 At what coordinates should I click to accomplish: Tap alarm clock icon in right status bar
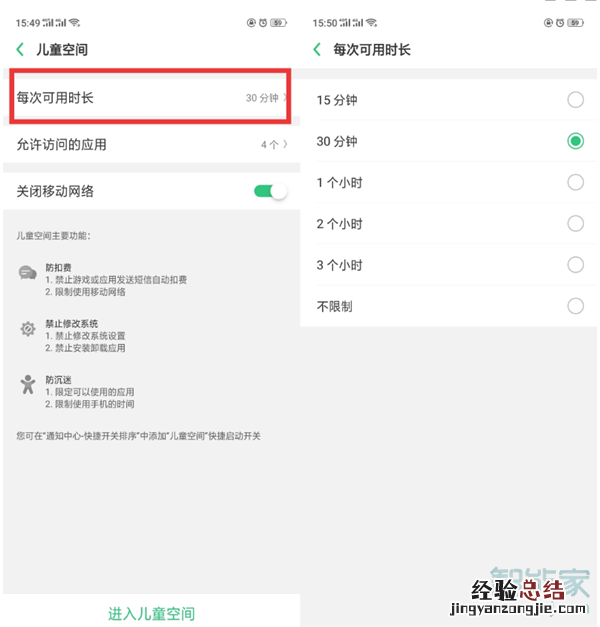point(560,23)
